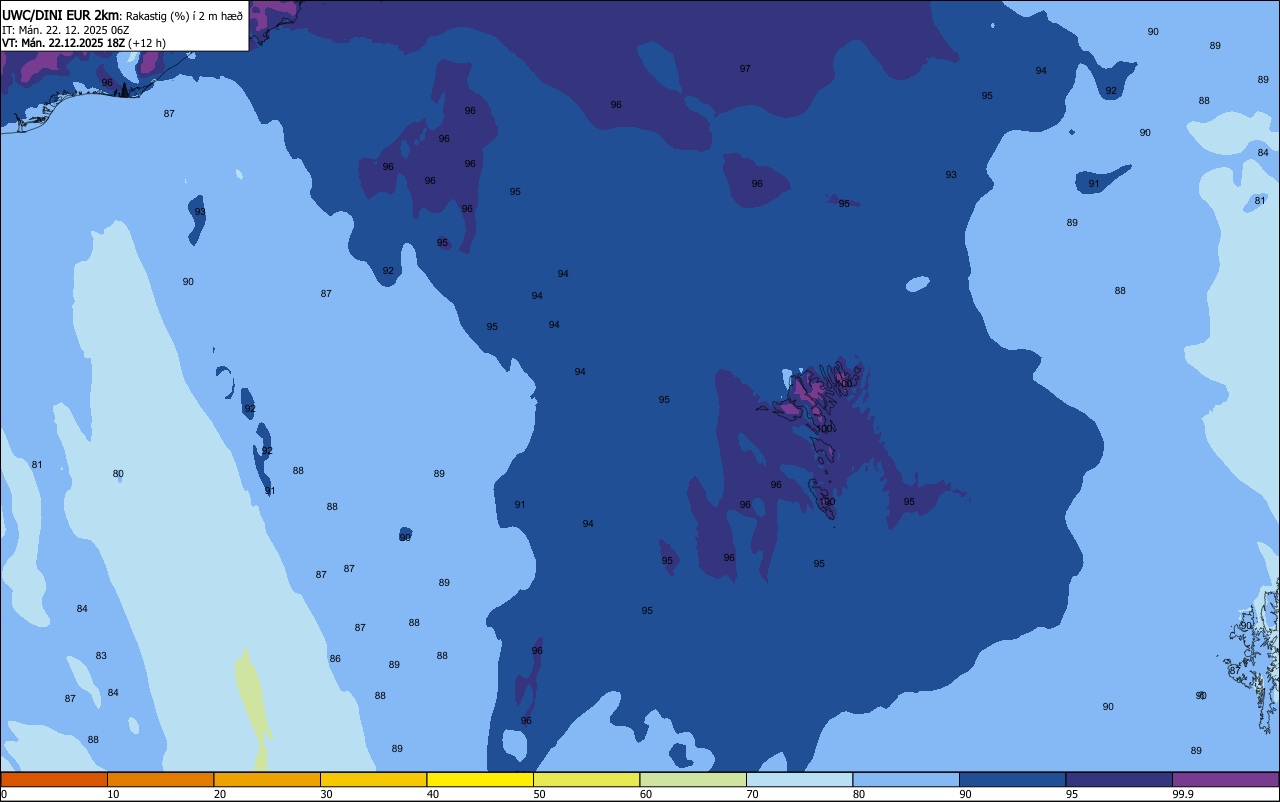Pick the 50–60 pale yellow-green legend block
The height and width of the screenshot is (802, 1280).
coord(586,779)
